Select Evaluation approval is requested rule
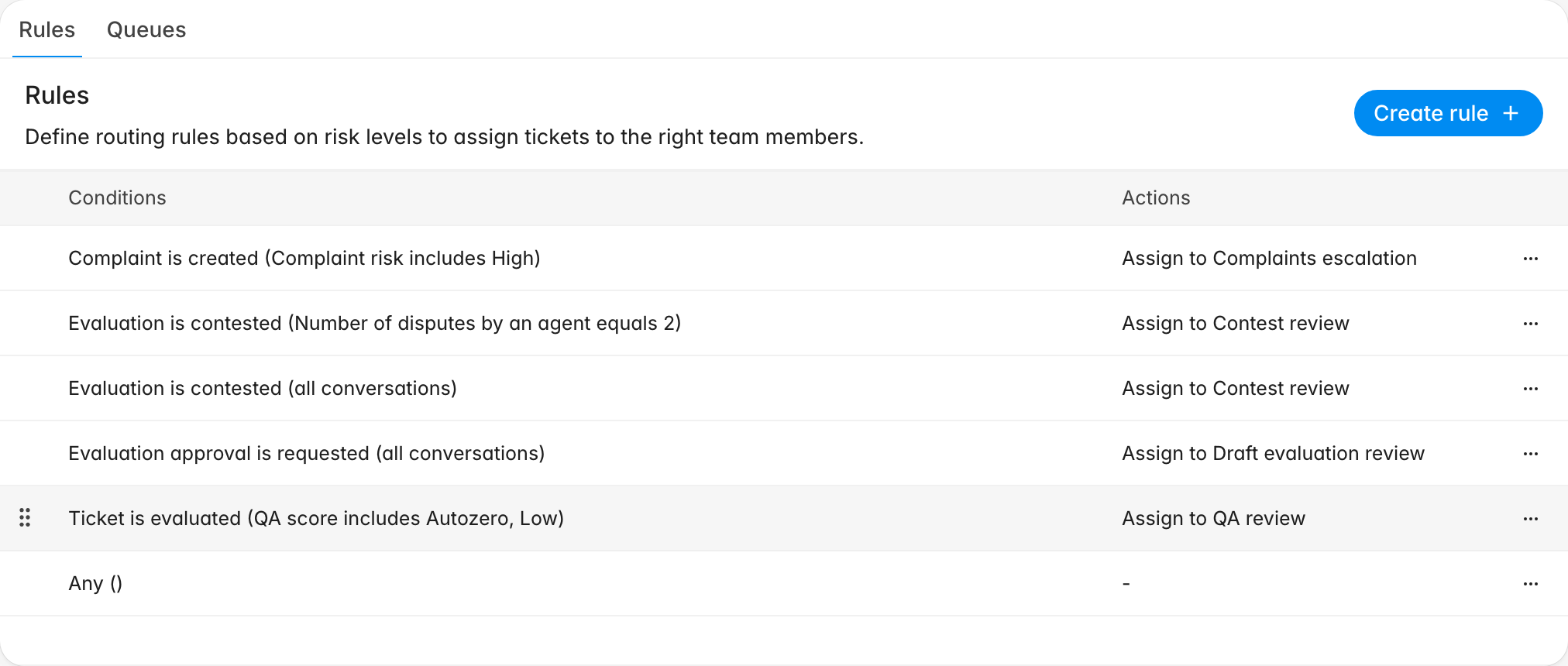The image size is (1568, 666). 784,454
